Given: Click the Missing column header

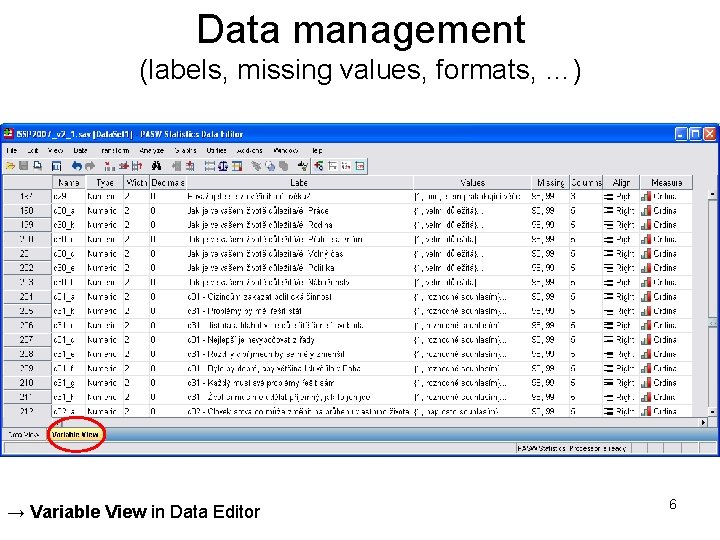Looking at the screenshot, I should 550,183.
